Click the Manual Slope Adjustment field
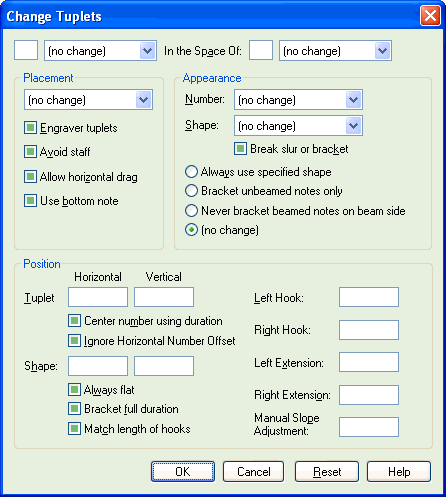 (x=369, y=427)
